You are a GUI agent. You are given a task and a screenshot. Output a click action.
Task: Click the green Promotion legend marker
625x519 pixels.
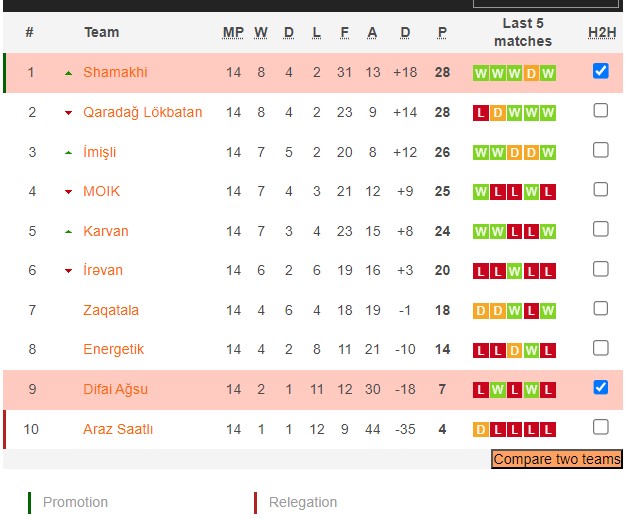coord(30,502)
